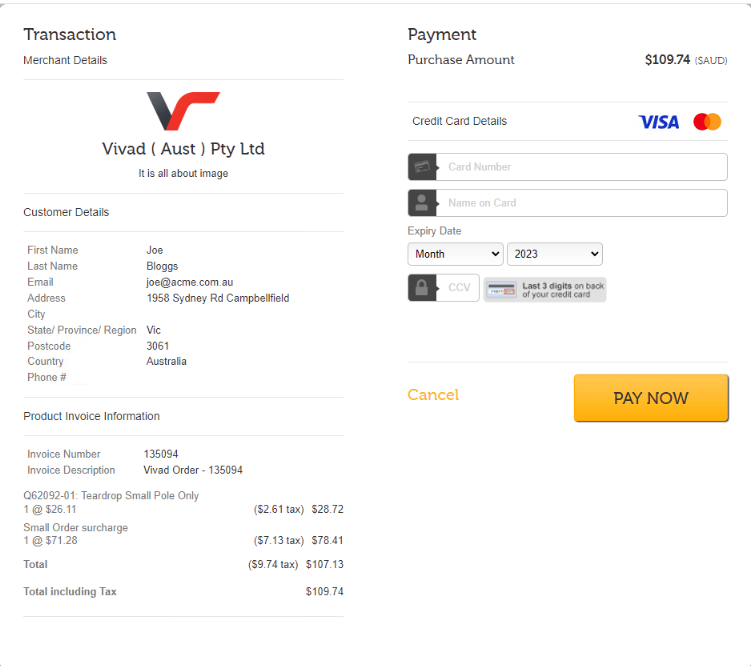The height and width of the screenshot is (666, 753).
Task: Click the Cancel link
Action: [x=433, y=395]
